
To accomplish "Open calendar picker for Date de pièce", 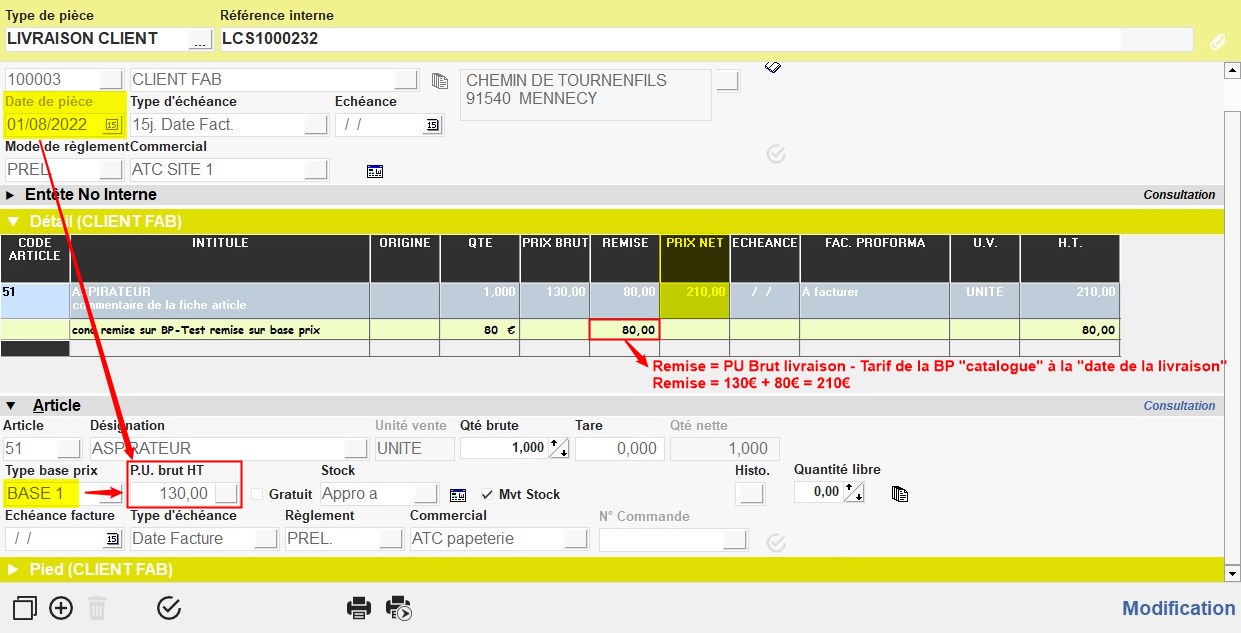I will [112, 125].
